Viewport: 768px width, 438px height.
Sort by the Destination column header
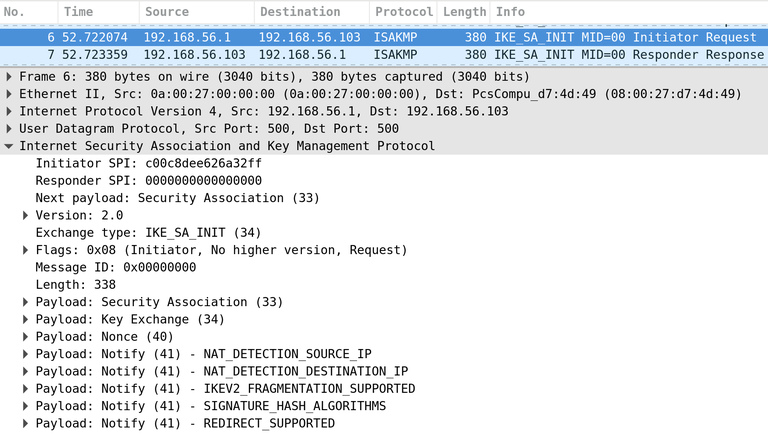tap(312, 12)
